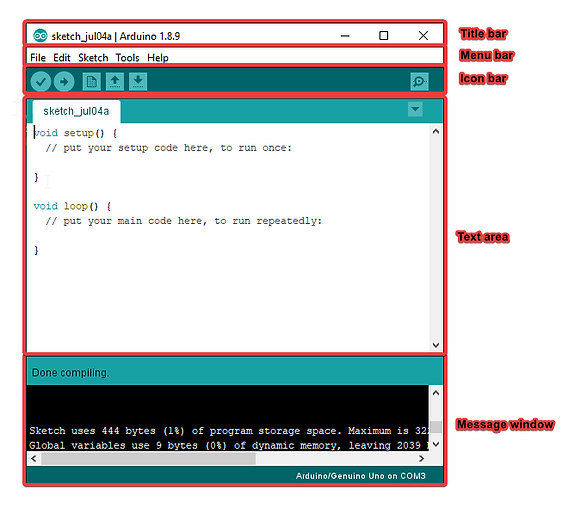This screenshot has width=562, height=509.
Task: Click console horizontal scrollbar left arrow
Action: tap(34, 458)
